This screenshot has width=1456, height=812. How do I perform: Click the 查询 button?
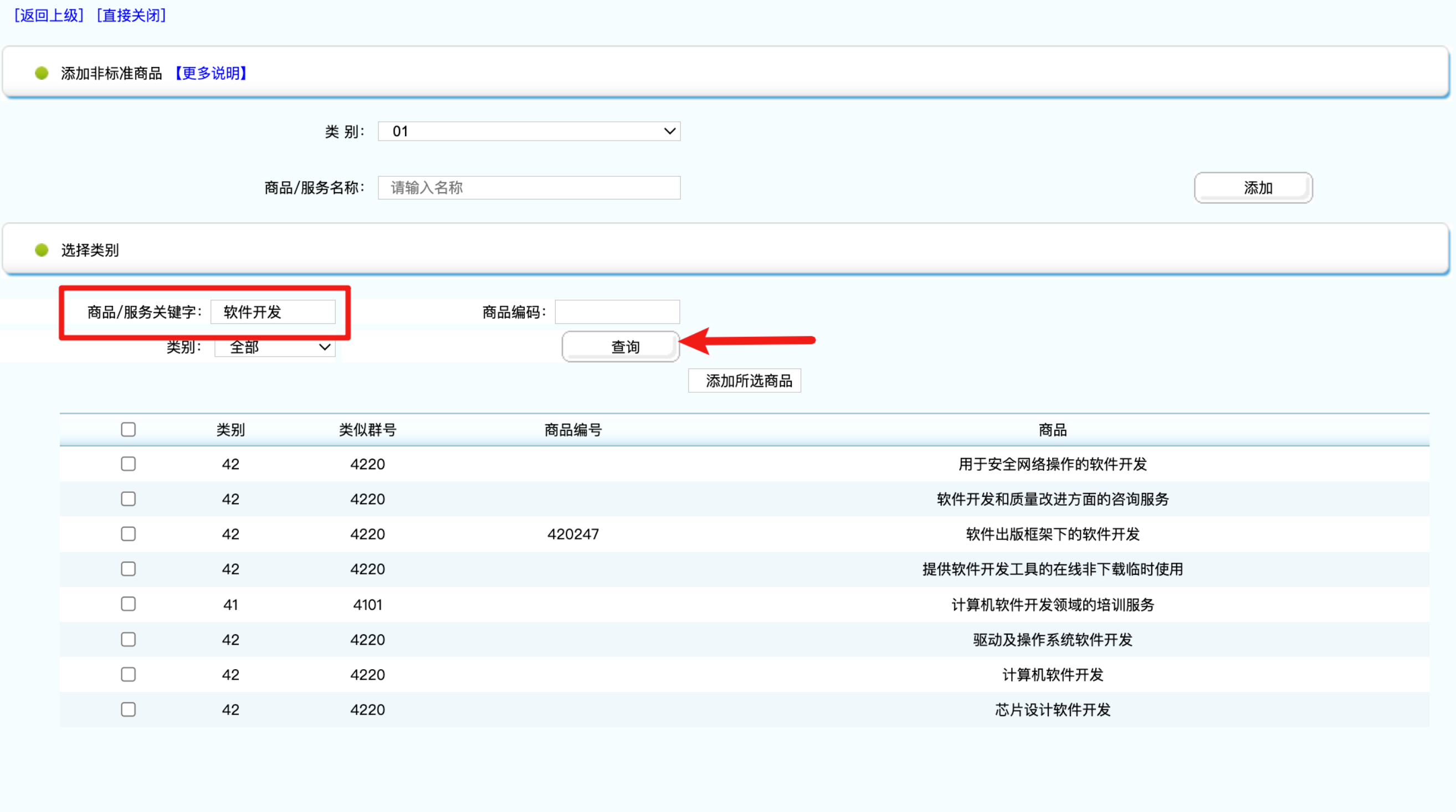click(x=621, y=346)
